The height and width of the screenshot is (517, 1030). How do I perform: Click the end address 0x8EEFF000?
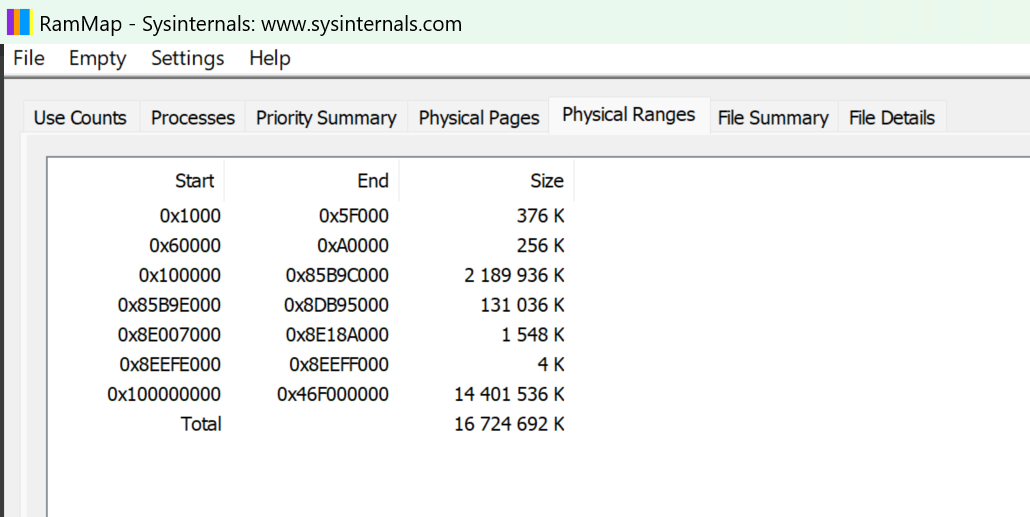point(339,365)
